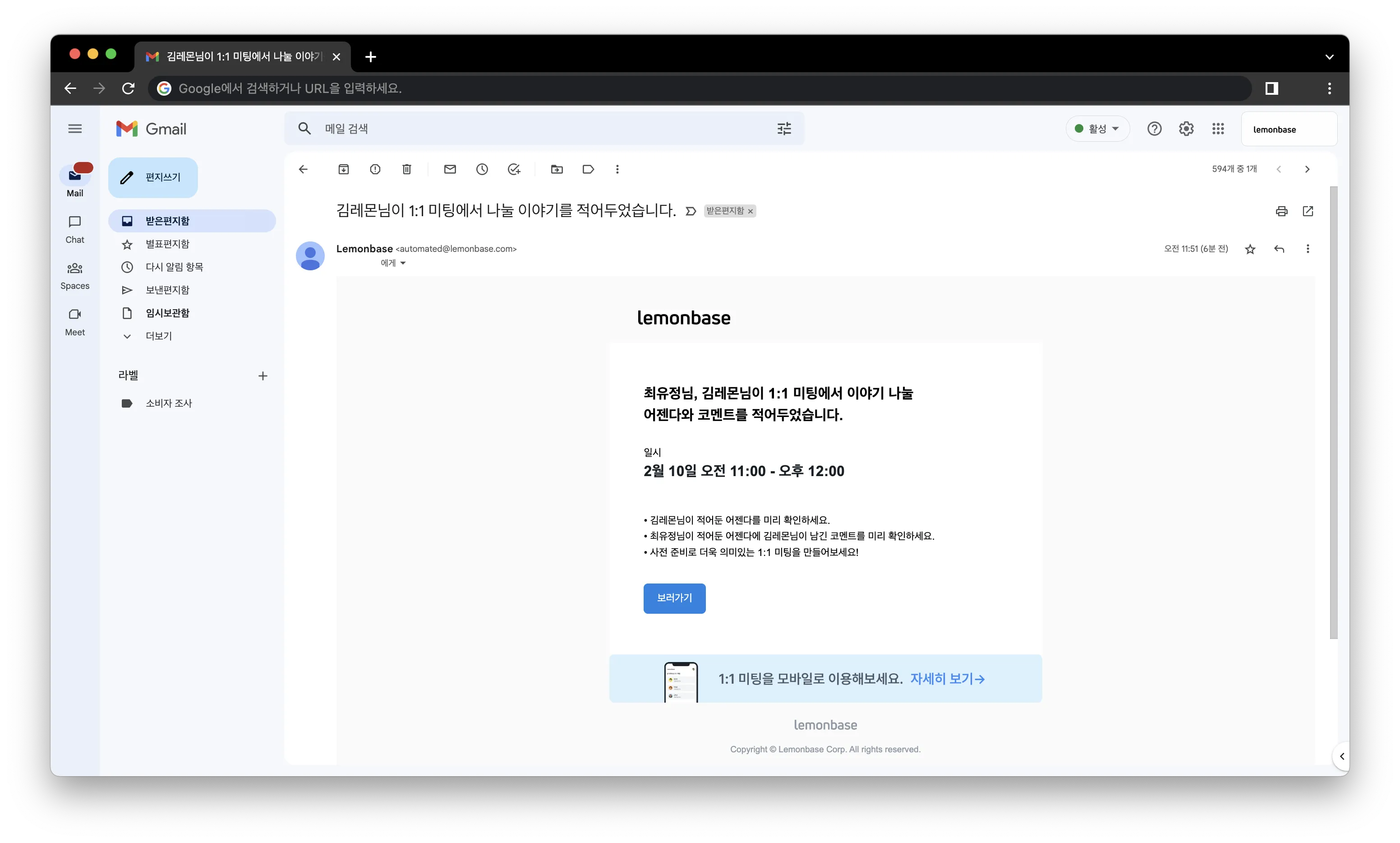Toggle the importance marker beside the subject
Image resolution: width=1400 pixels, height=843 pixels.
pyautogui.click(x=691, y=211)
